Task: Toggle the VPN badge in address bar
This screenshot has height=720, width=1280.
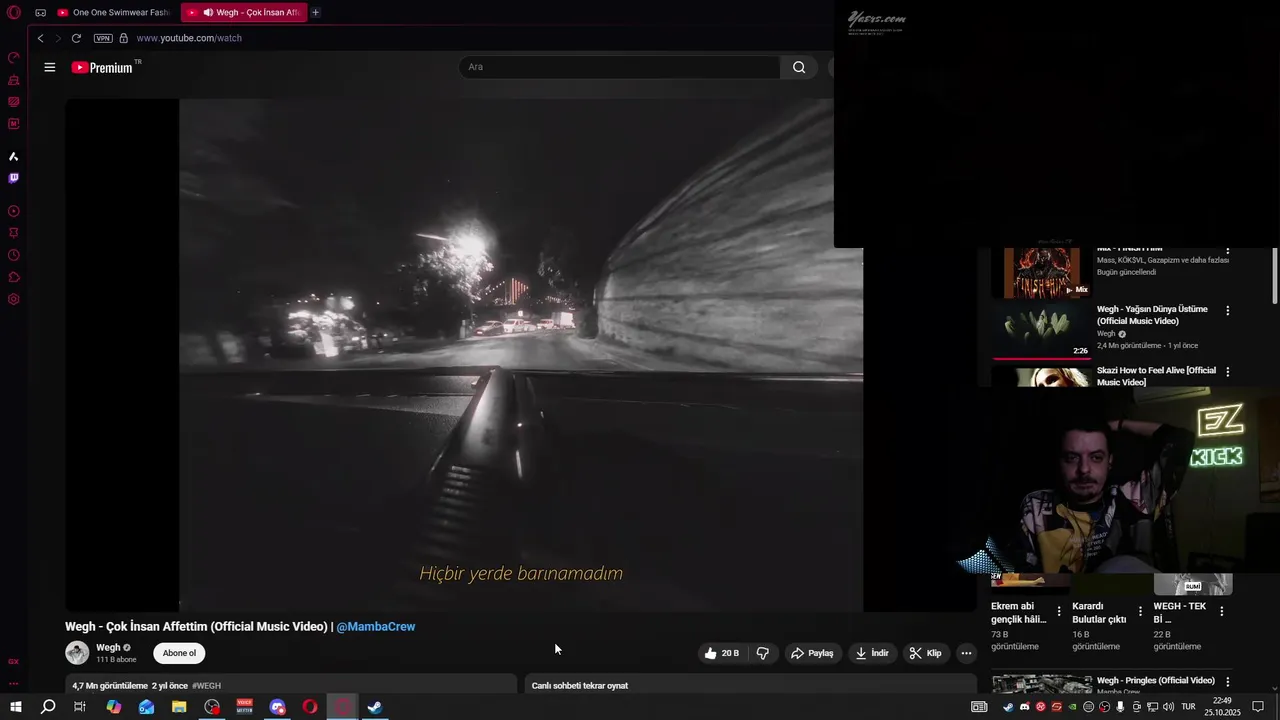Action: 103,38
